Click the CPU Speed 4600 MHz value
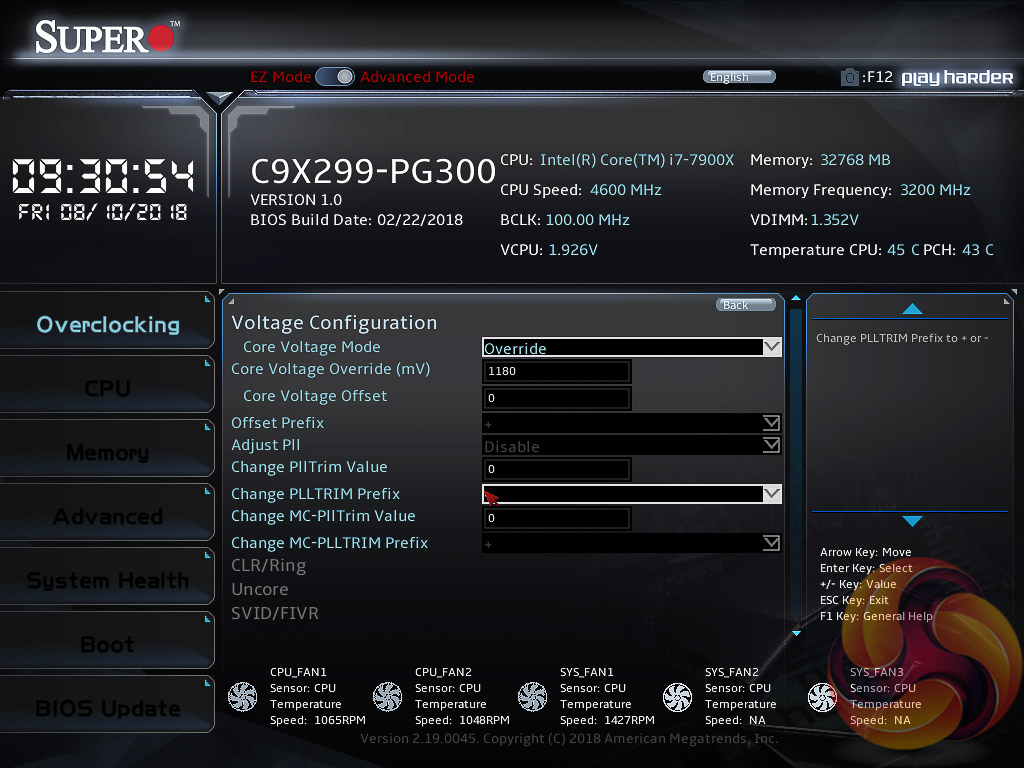Viewport: 1024px width, 768px height. point(626,190)
